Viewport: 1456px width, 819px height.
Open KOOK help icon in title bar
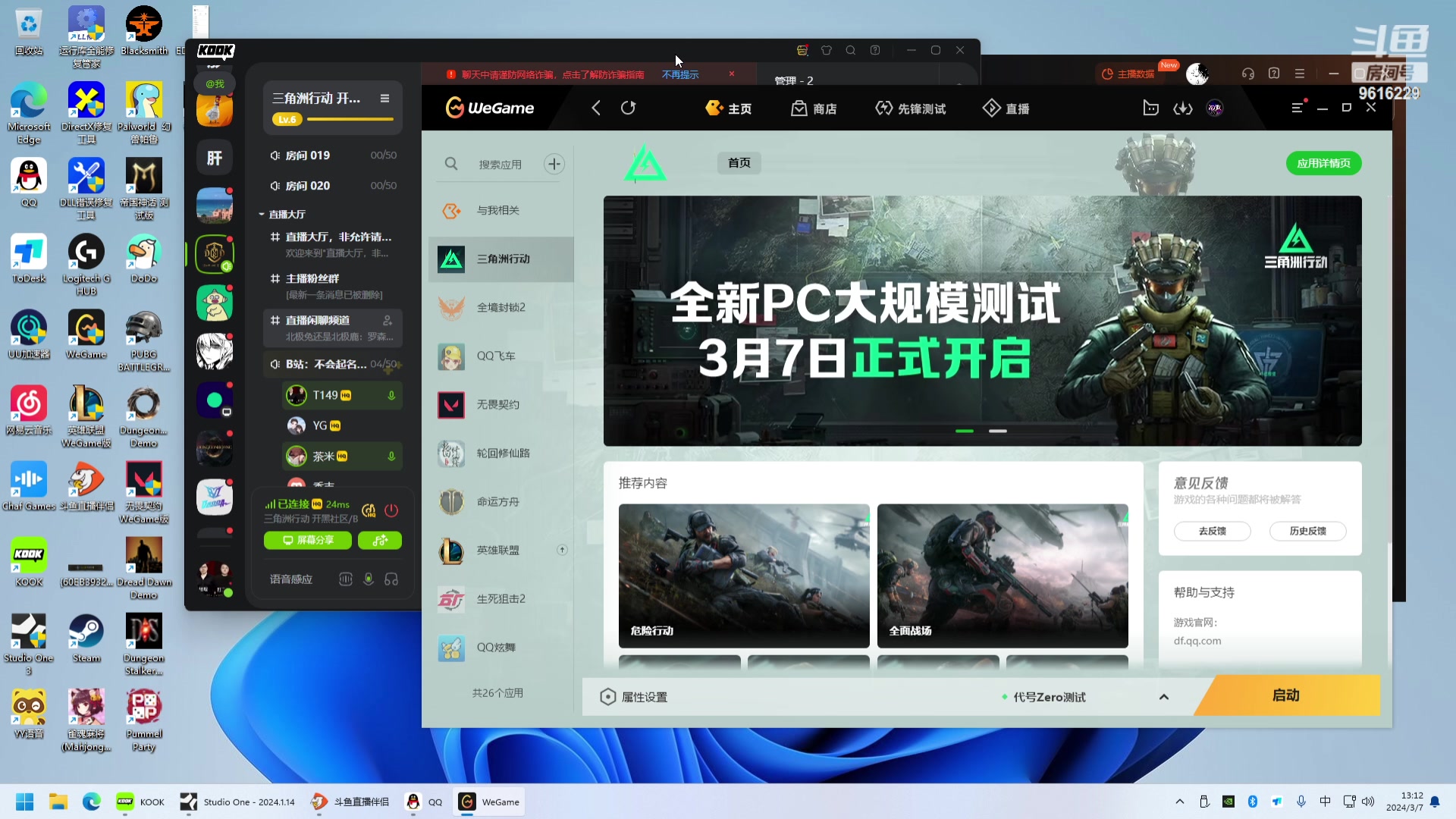click(x=875, y=50)
